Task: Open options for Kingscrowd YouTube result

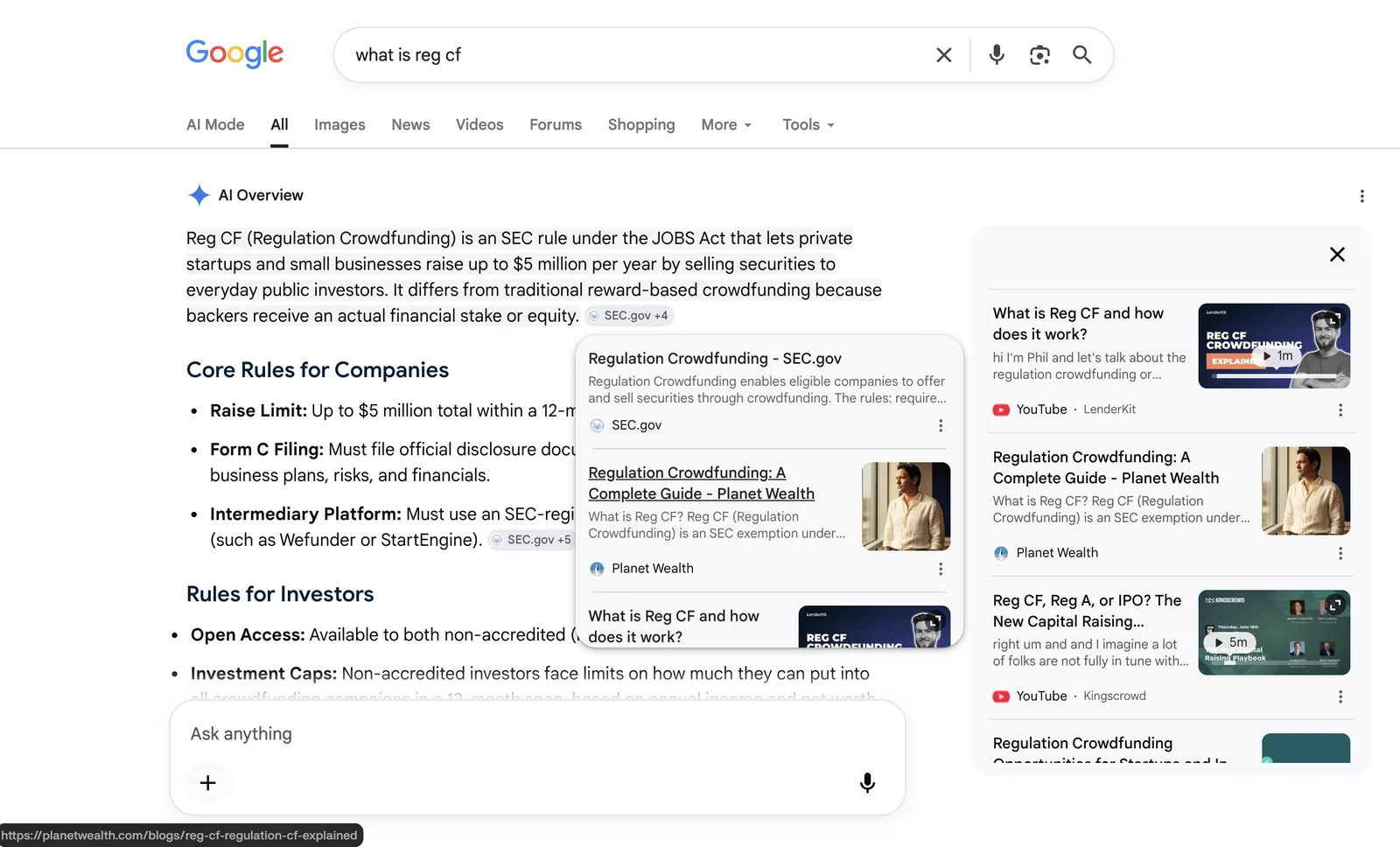Action: point(1340,696)
